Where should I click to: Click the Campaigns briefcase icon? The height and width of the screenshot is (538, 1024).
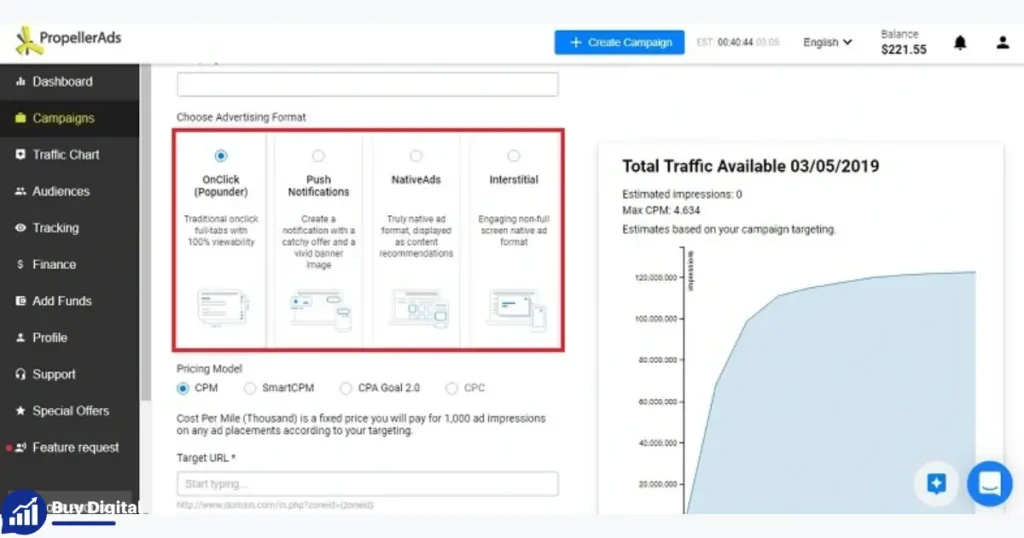[x=20, y=118]
